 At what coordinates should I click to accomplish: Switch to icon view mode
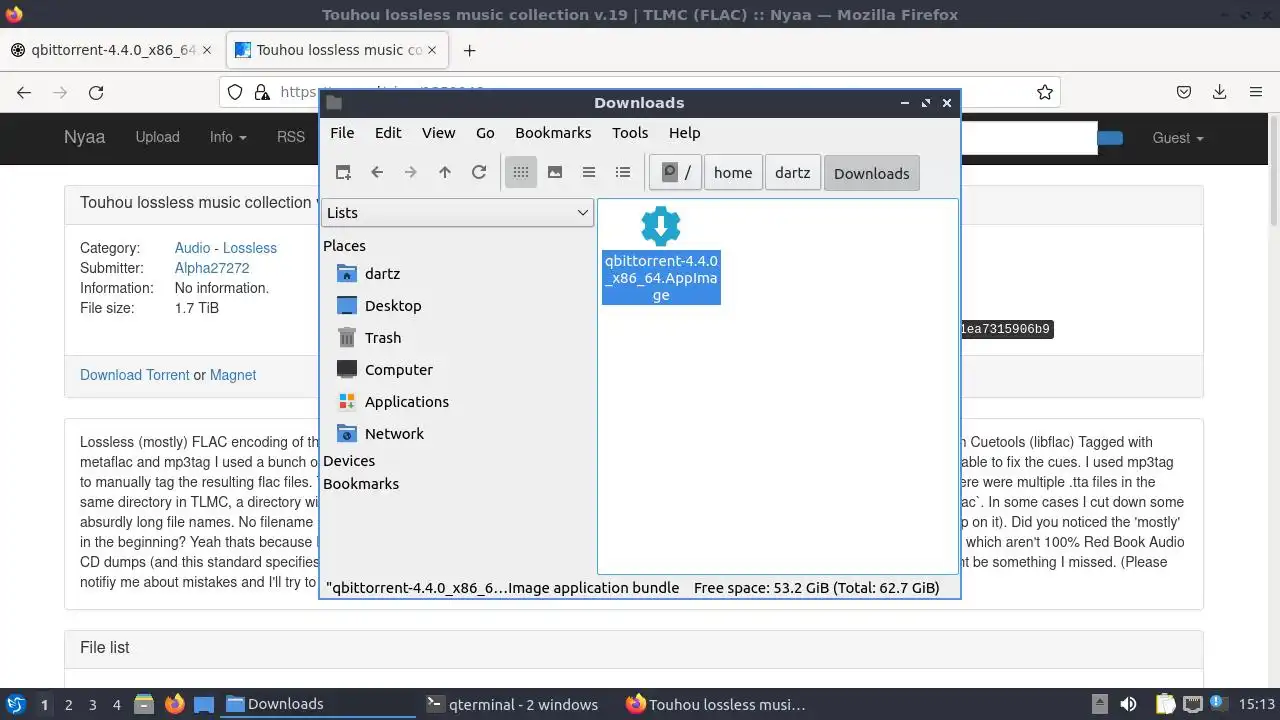521,172
